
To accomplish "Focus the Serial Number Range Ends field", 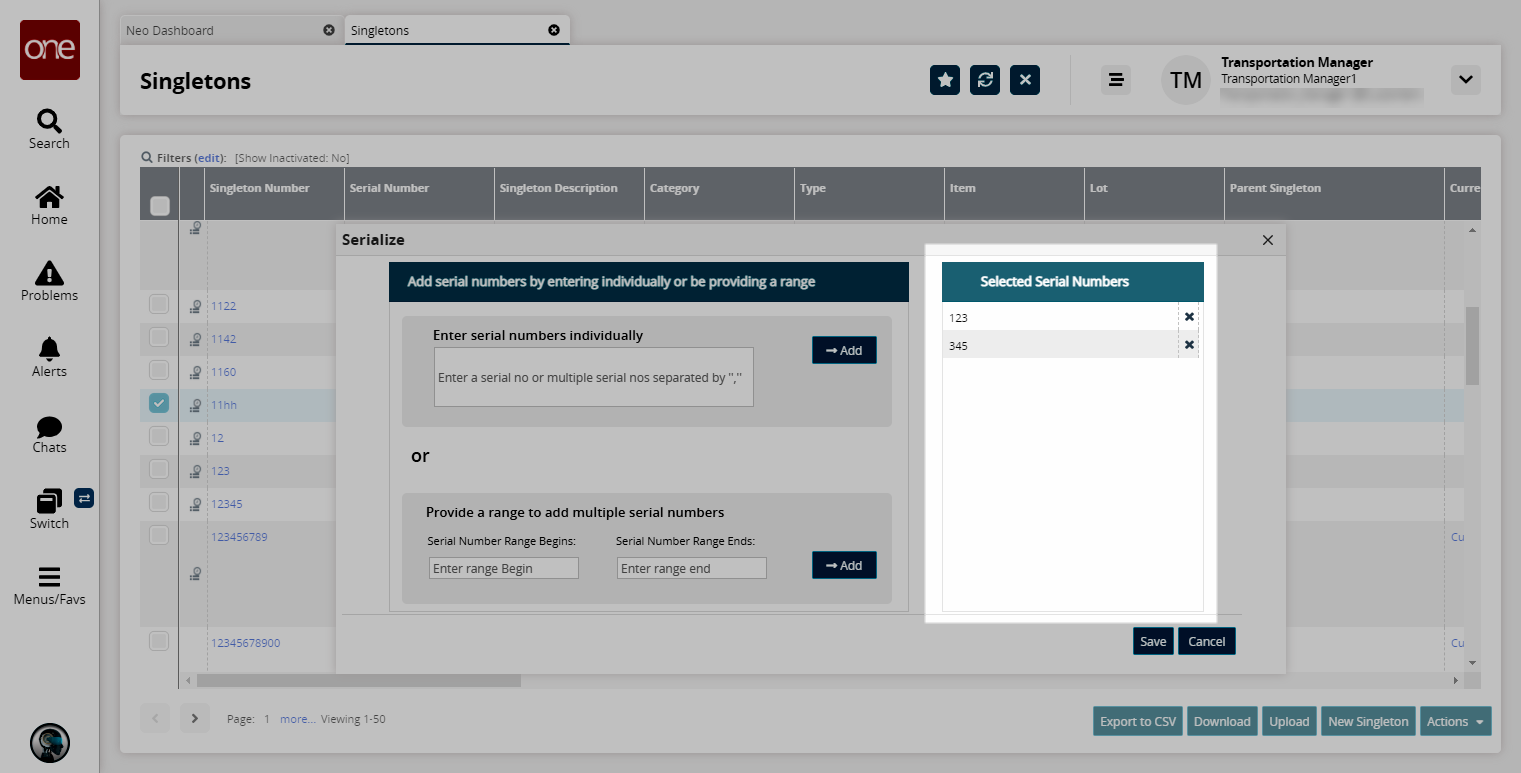I will coord(692,568).
